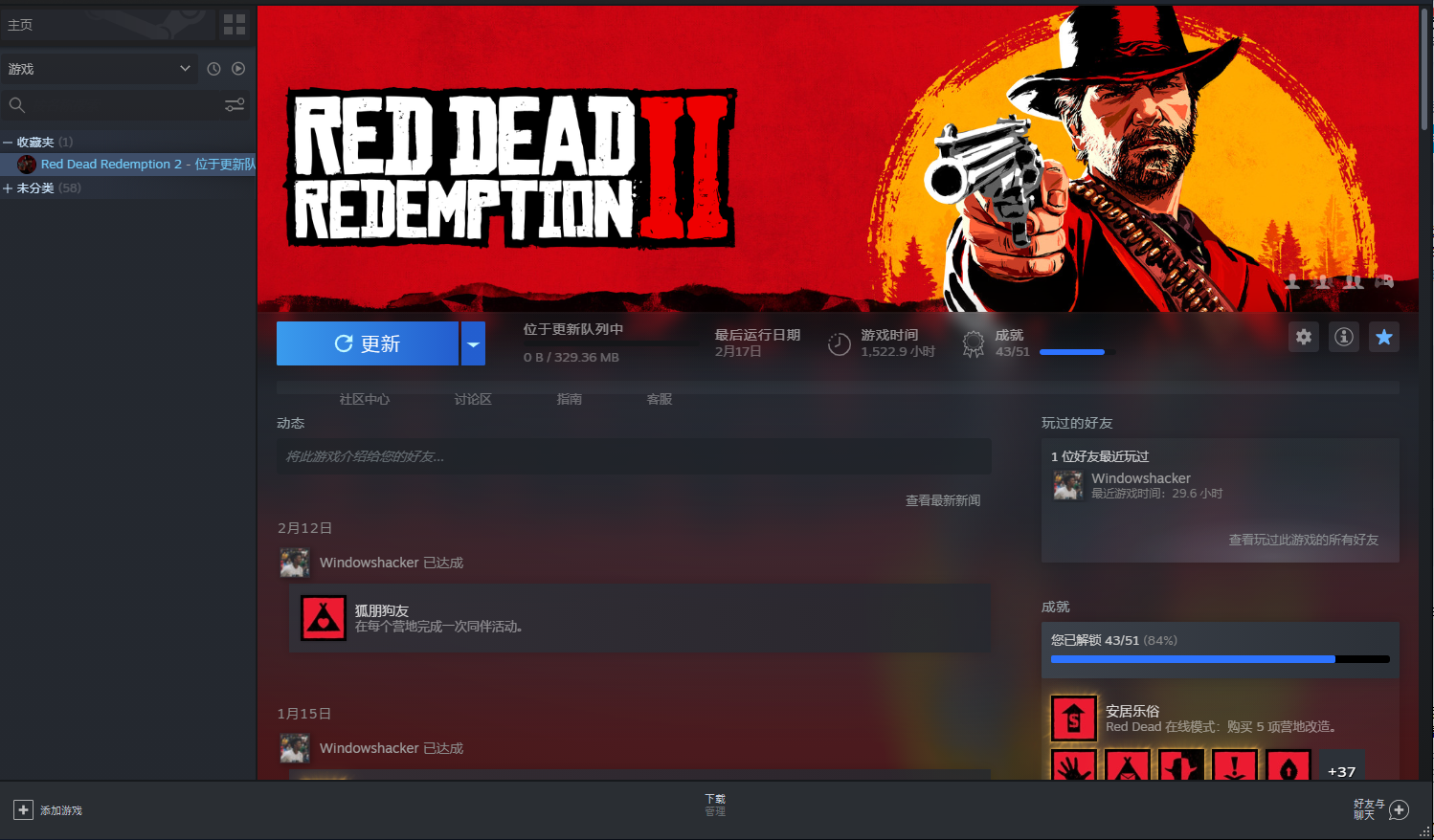
Task: Open the 客服 tab
Action: [660, 399]
